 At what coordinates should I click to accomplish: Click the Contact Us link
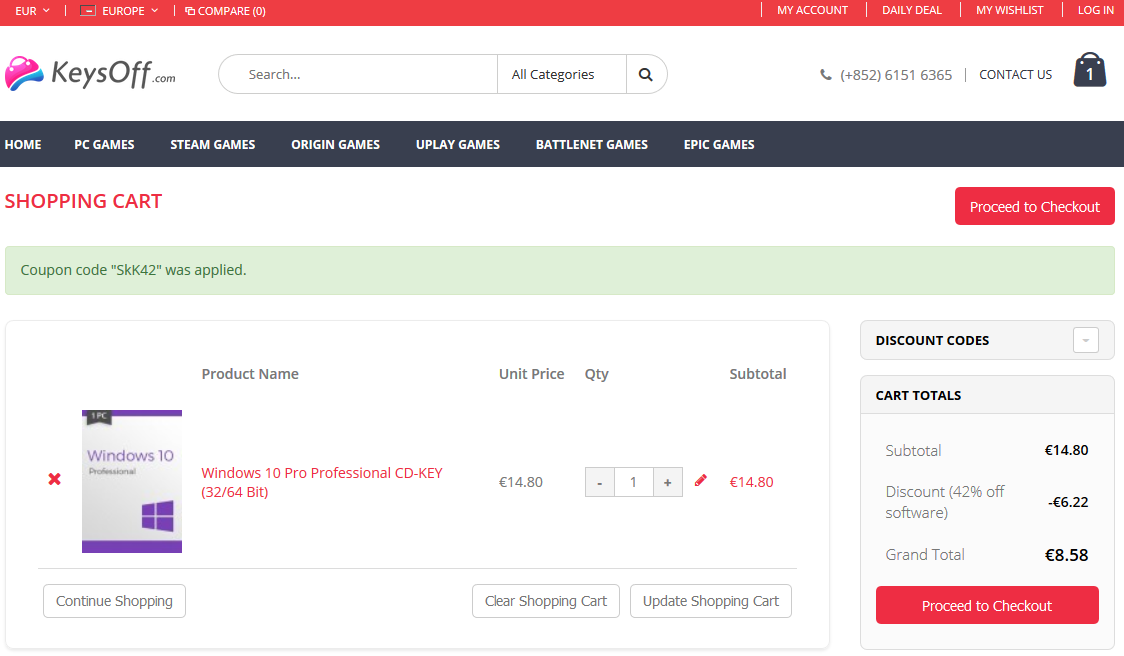point(1015,75)
